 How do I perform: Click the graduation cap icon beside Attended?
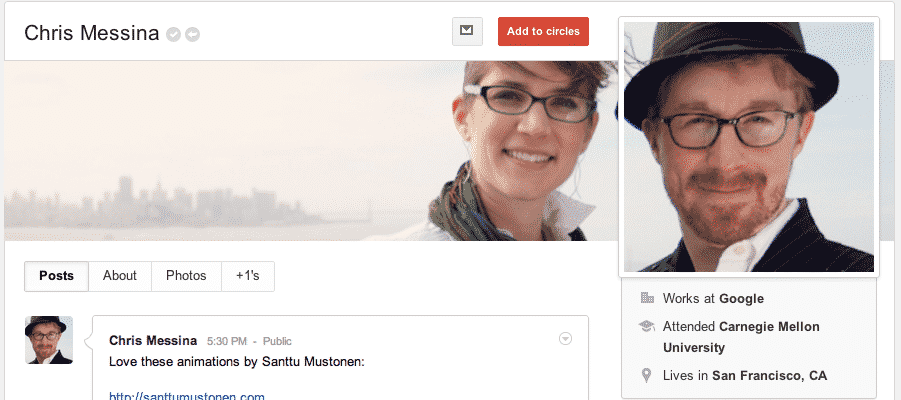pos(646,326)
